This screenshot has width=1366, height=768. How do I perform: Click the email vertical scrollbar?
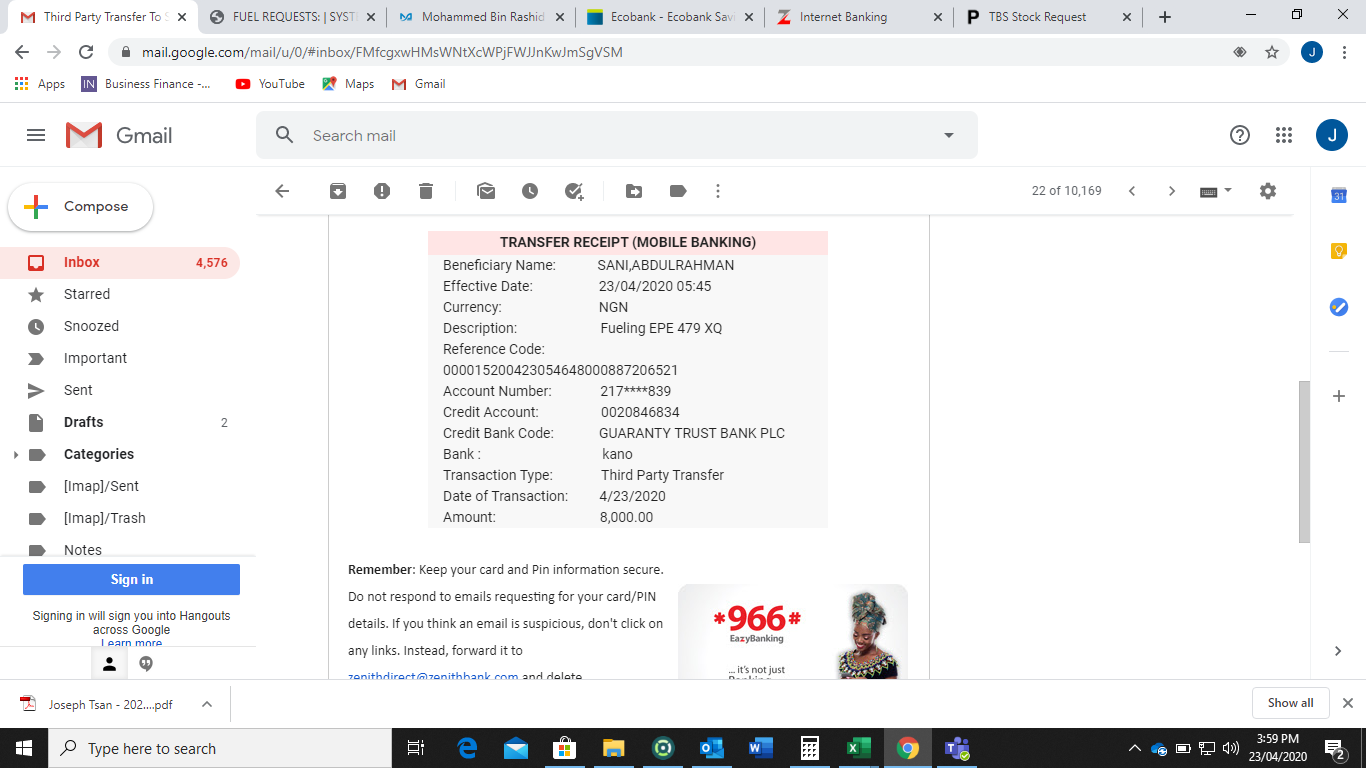pos(1304,462)
